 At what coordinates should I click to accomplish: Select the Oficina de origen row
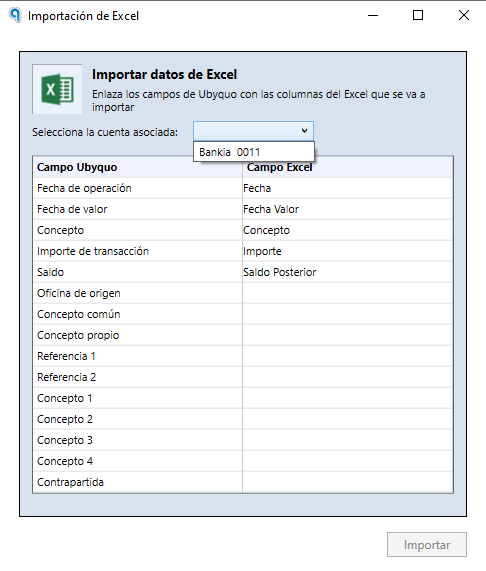click(x=243, y=293)
